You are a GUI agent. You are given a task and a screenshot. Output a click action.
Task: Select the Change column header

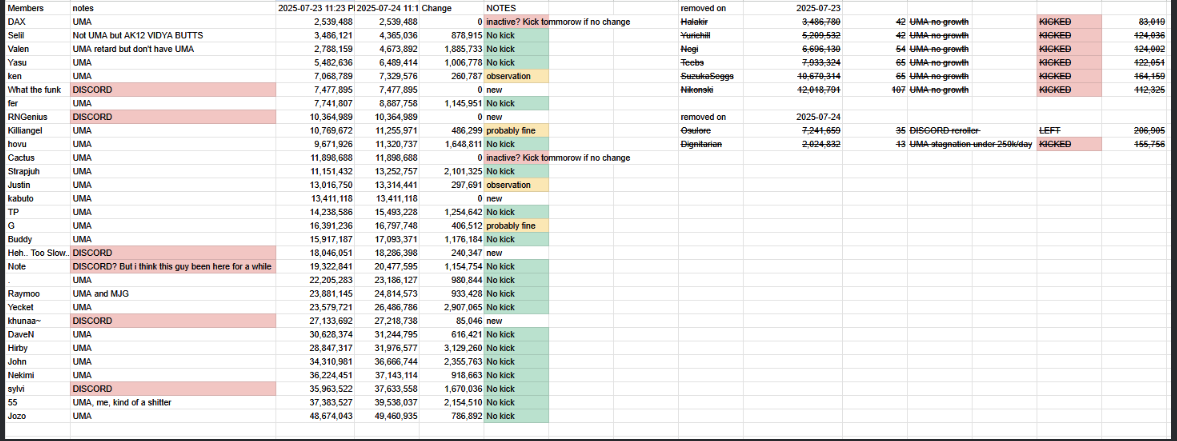click(451, 8)
